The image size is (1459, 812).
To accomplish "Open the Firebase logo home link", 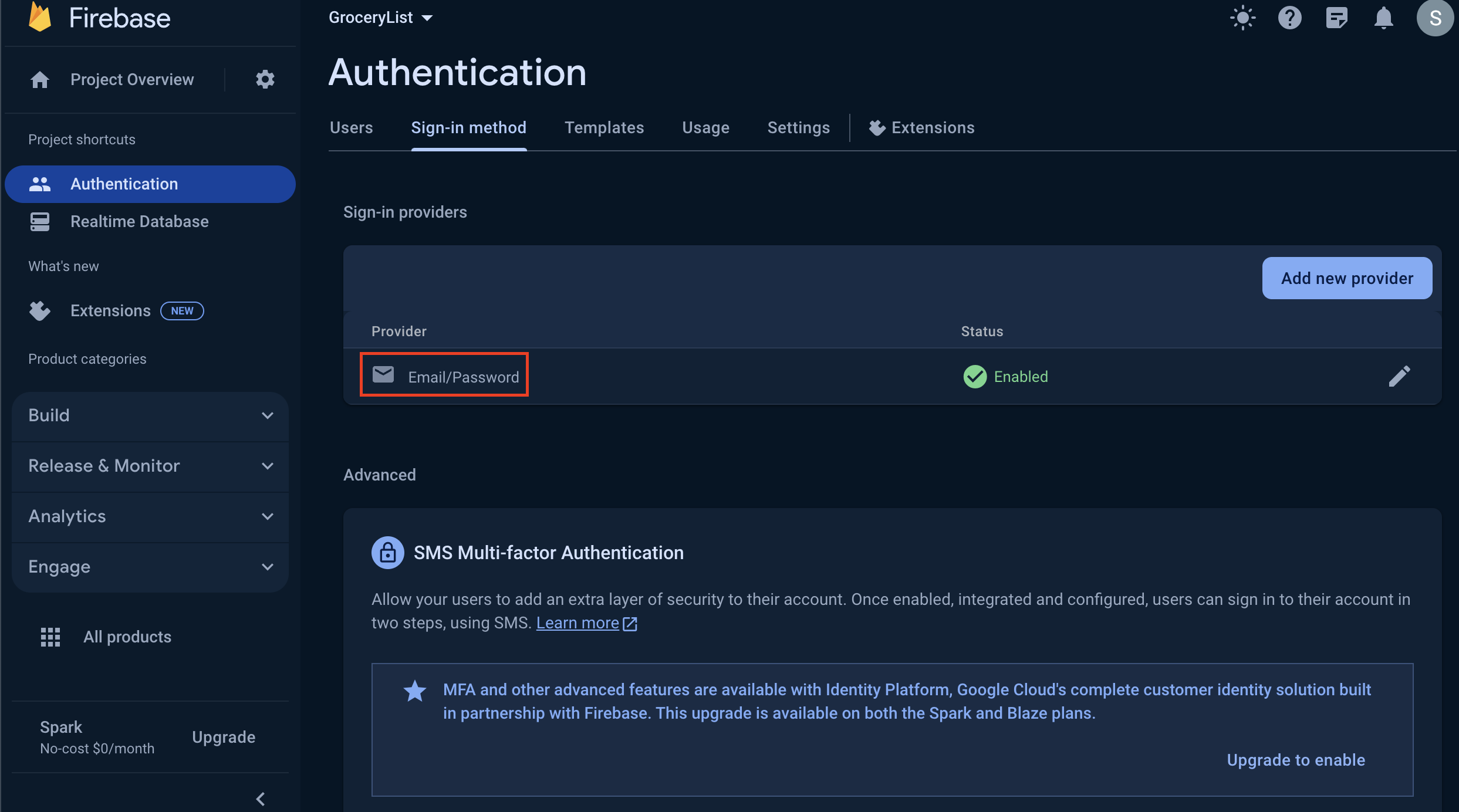I will pos(99,18).
